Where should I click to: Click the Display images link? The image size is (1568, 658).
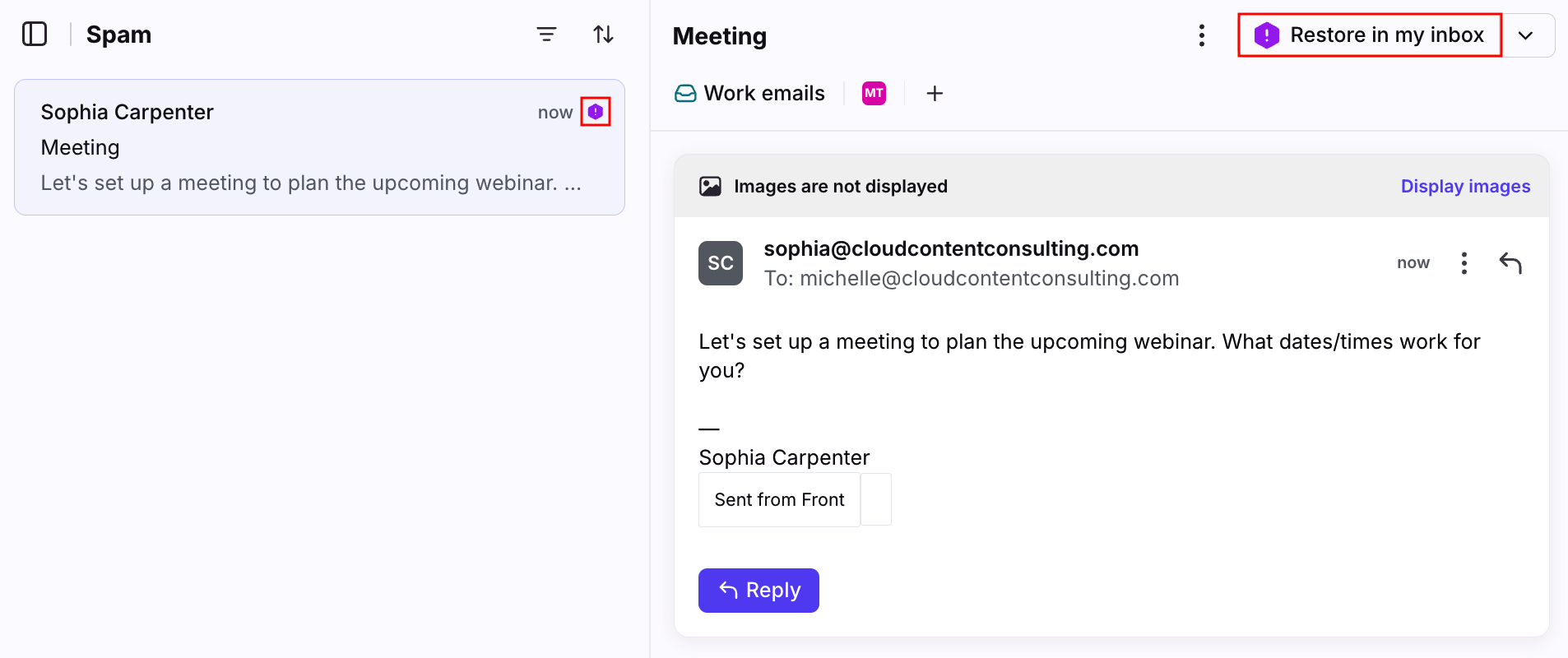[1465, 187]
